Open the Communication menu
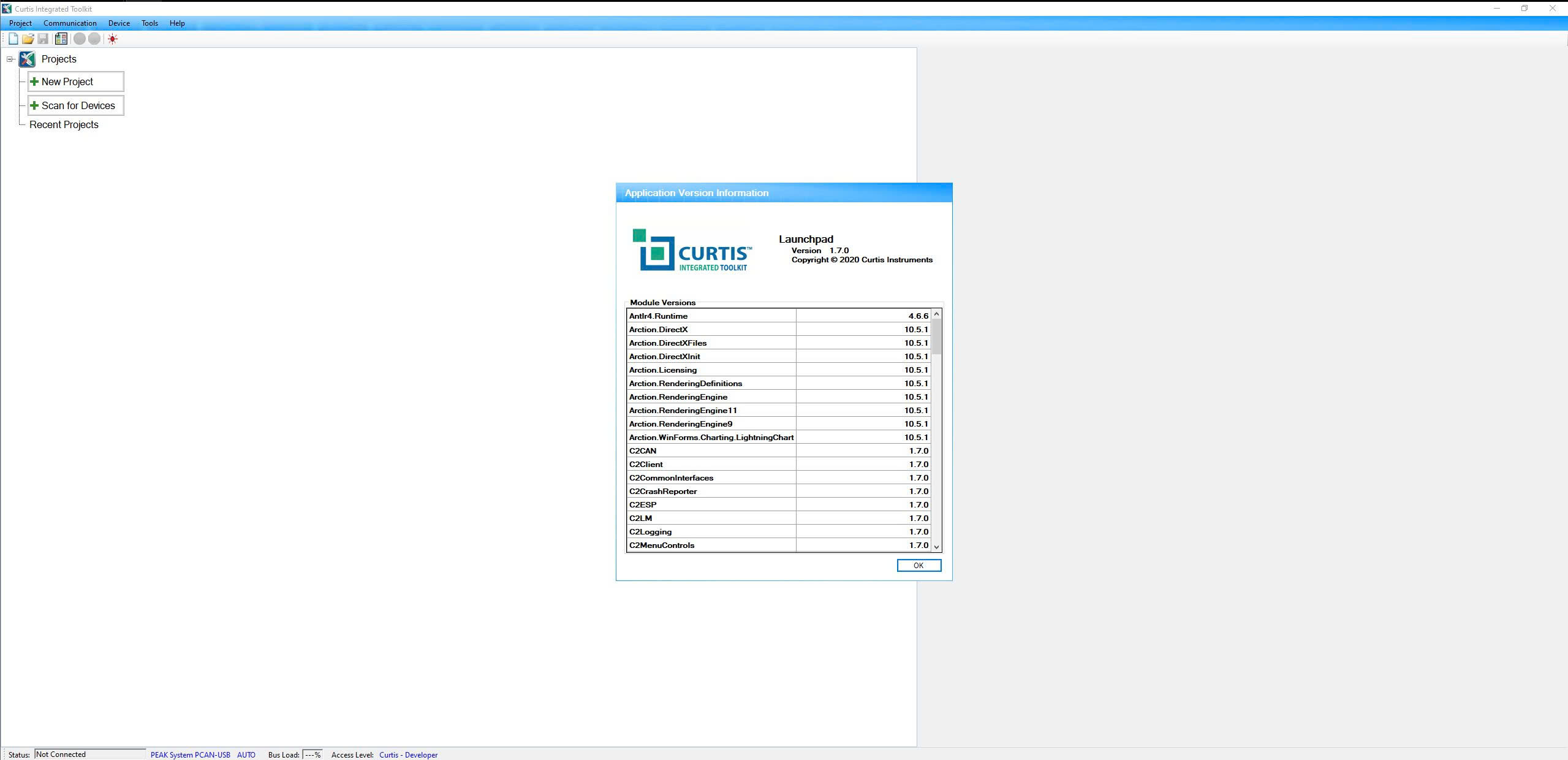This screenshot has height=760, width=1568. coord(70,23)
